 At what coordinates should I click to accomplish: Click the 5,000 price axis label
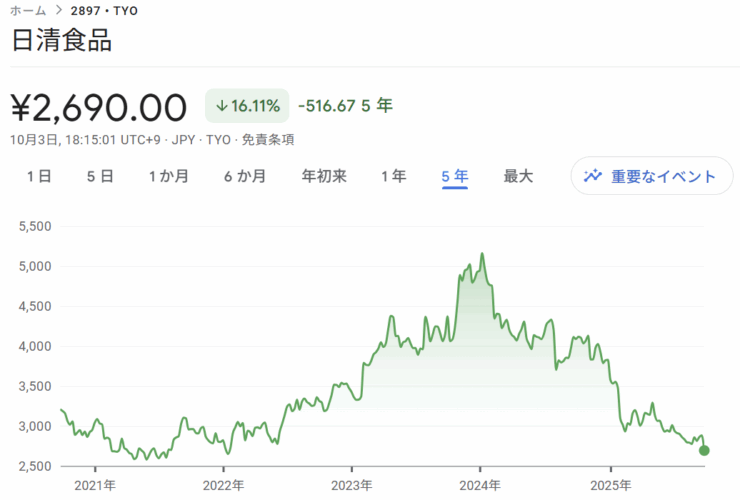(x=35, y=266)
